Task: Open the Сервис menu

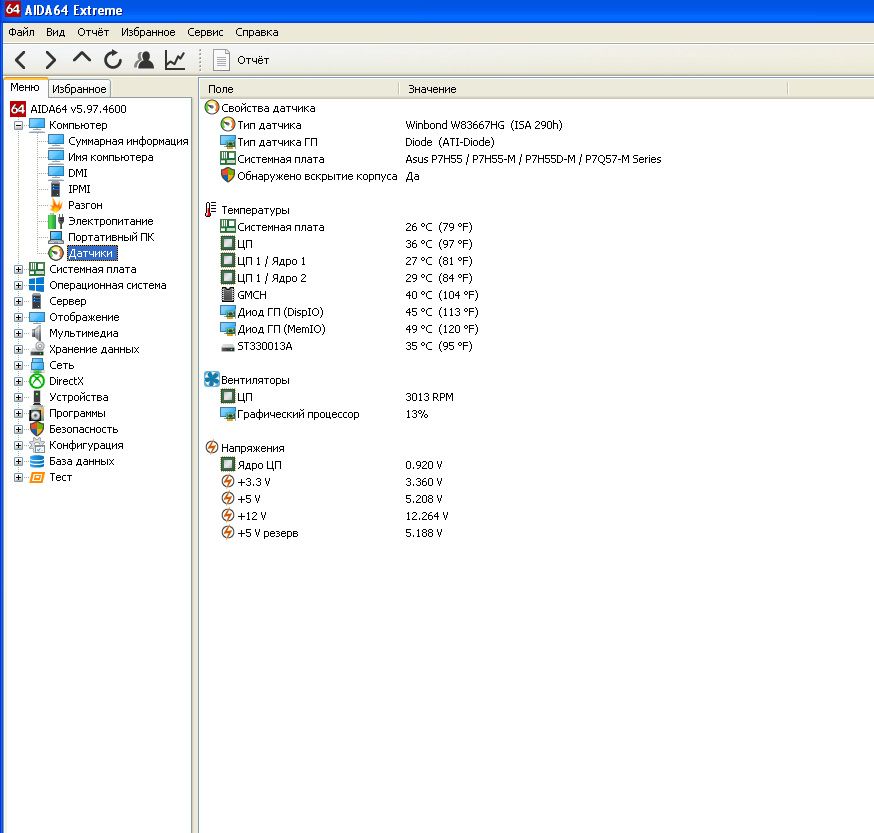Action: [205, 32]
